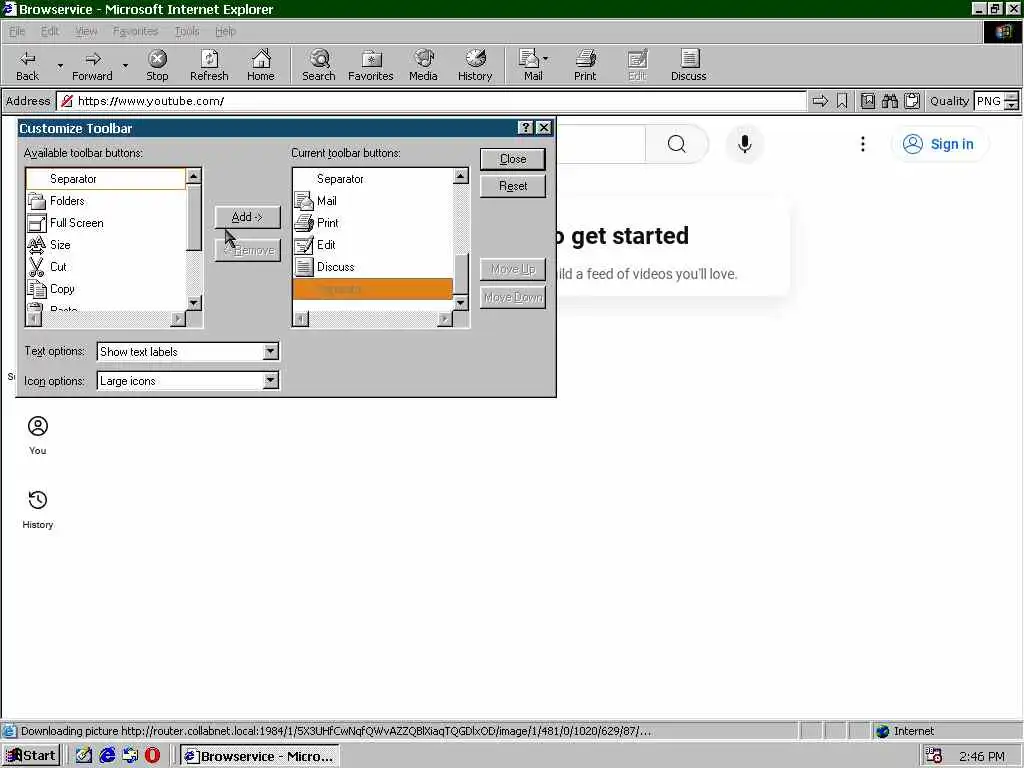
Task: Click the address bar URL field
Action: pos(431,101)
